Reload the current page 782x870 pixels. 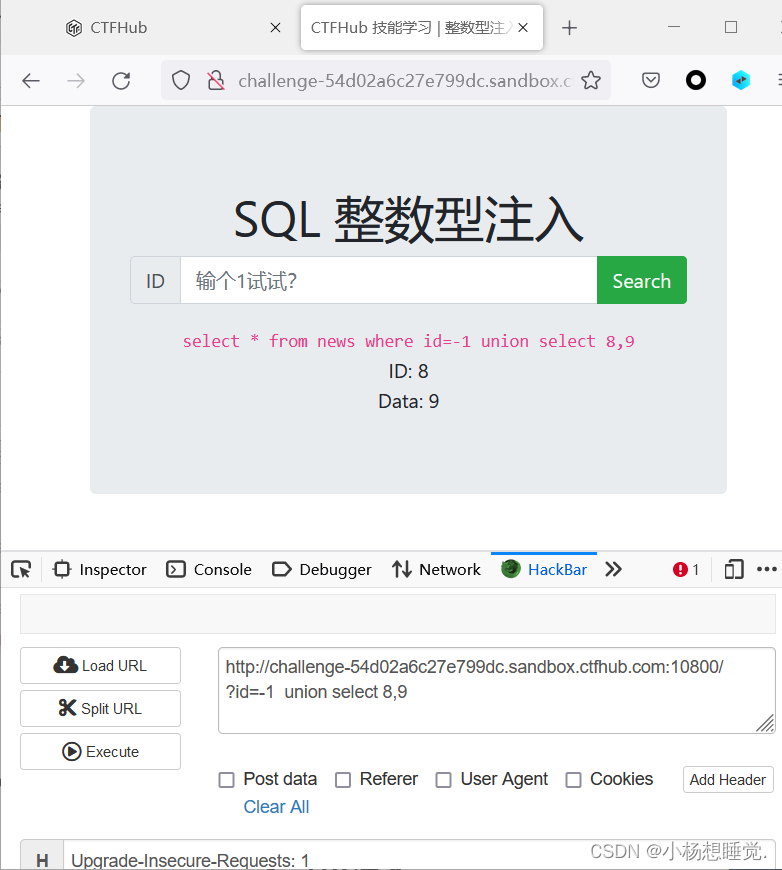click(121, 81)
